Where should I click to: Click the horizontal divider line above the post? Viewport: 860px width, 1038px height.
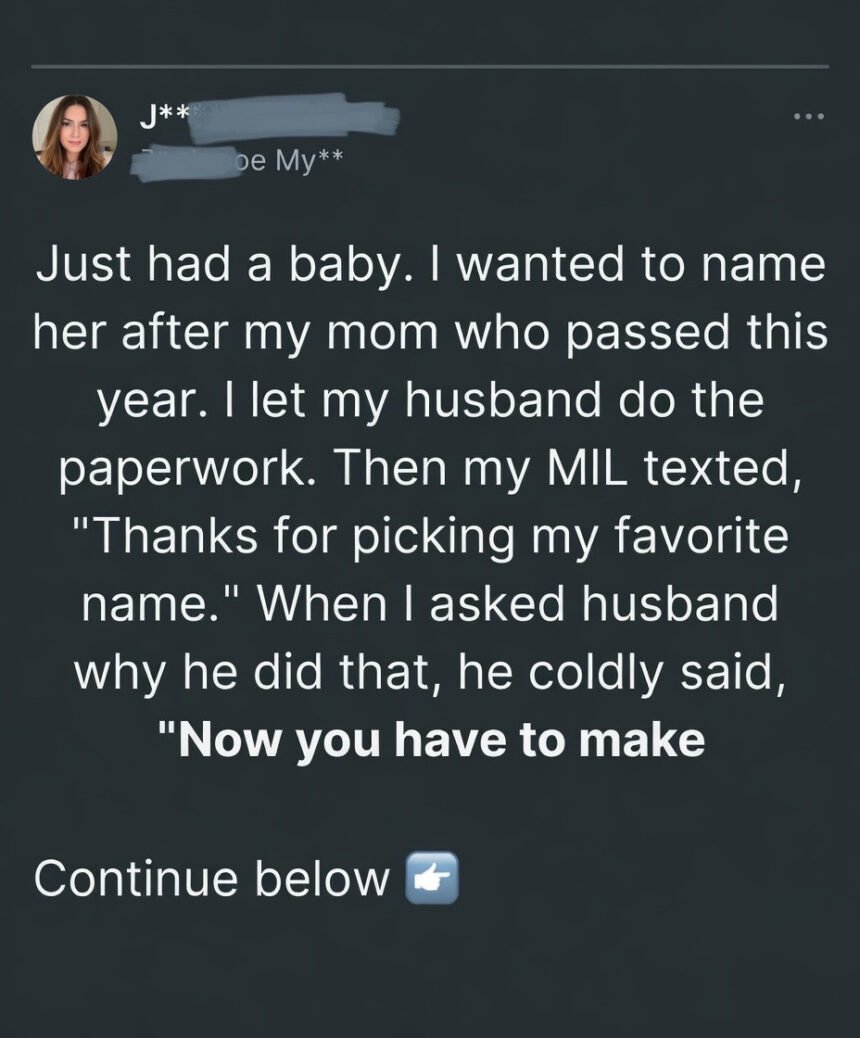[x=430, y=67]
